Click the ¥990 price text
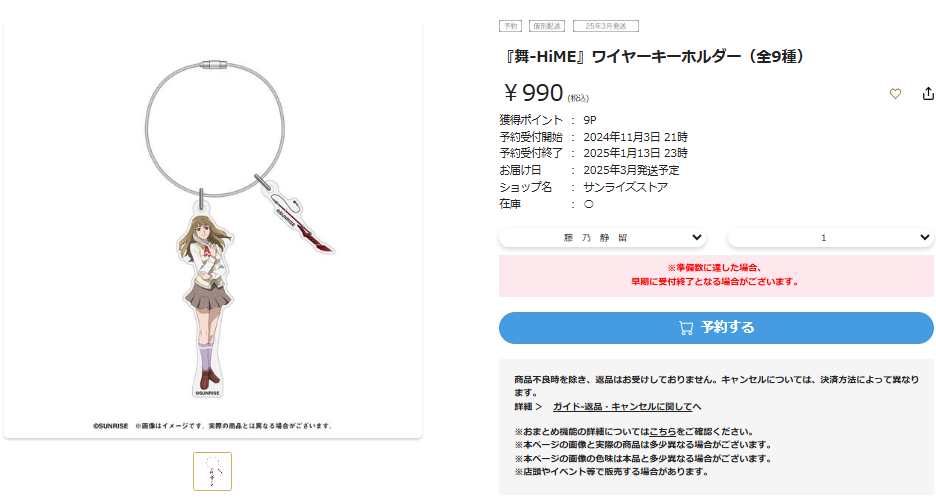Viewport: 936px width, 499px height. pyautogui.click(x=533, y=93)
